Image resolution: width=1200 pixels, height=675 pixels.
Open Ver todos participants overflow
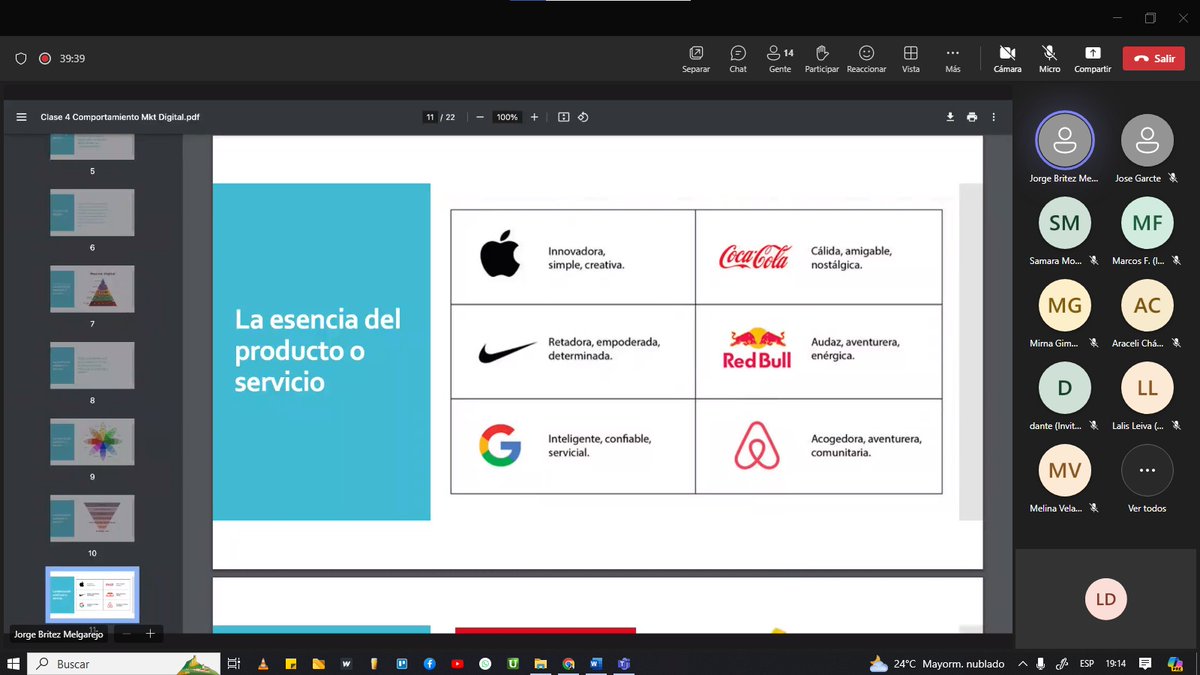pyautogui.click(x=1147, y=471)
